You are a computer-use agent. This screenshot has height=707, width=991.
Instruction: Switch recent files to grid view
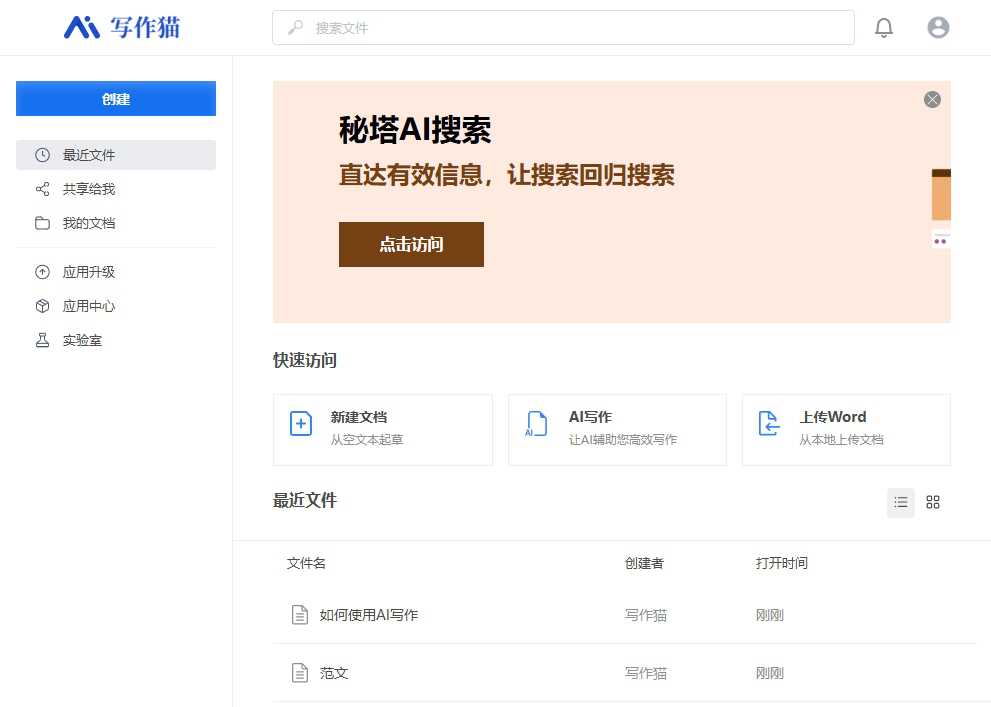(x=932, y=502)
